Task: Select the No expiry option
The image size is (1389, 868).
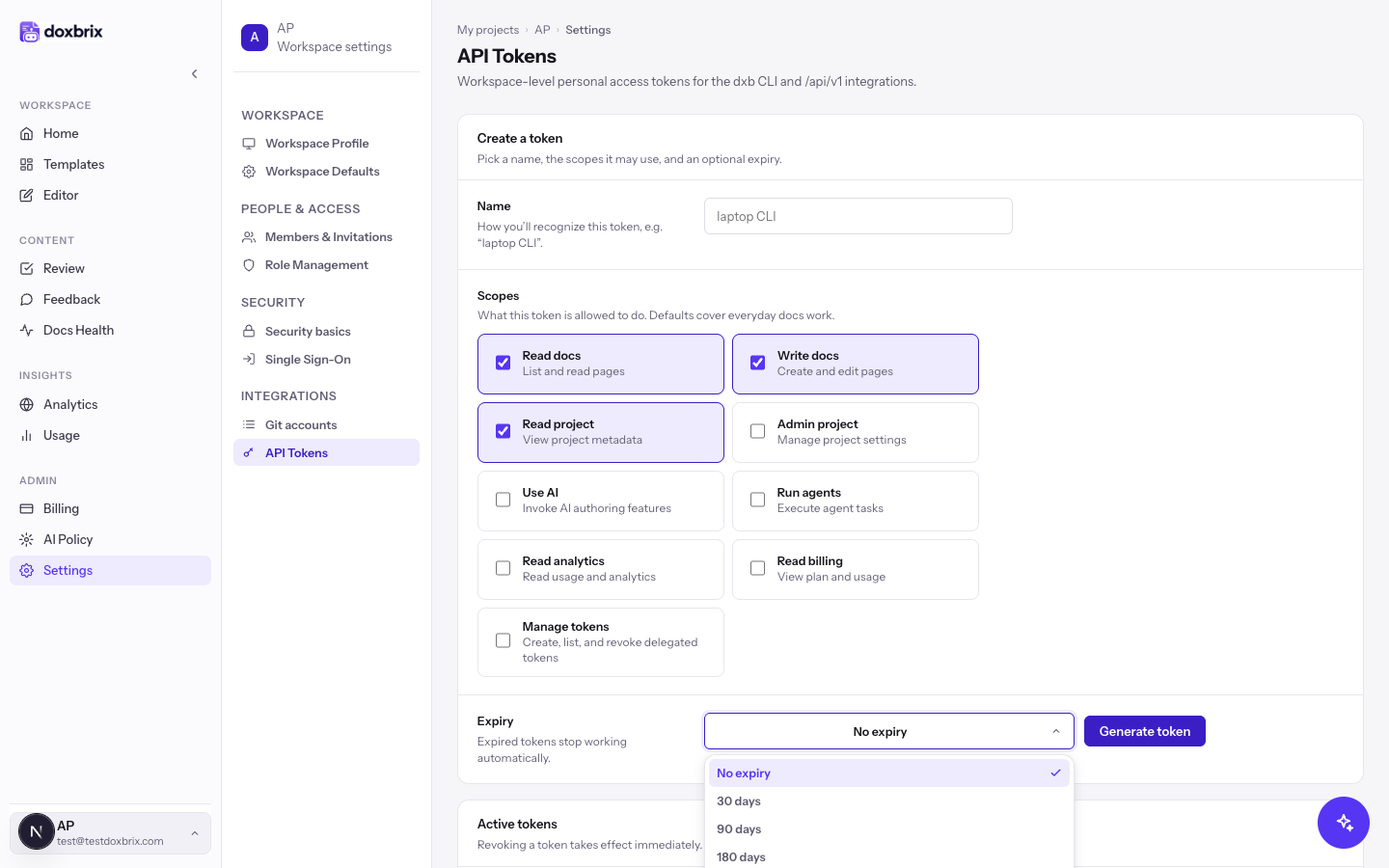Action: pyautogui.click(x=888, y=773)
